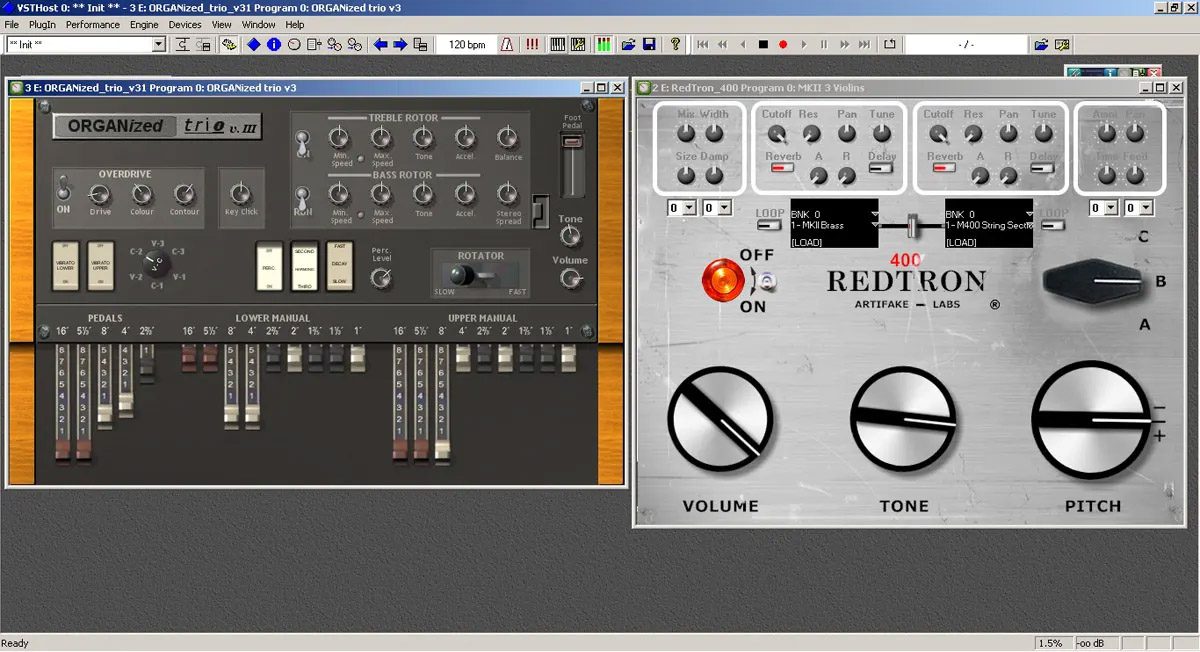Open the Performance menu
The image size is (1200, 652).
tap(93, 24)
